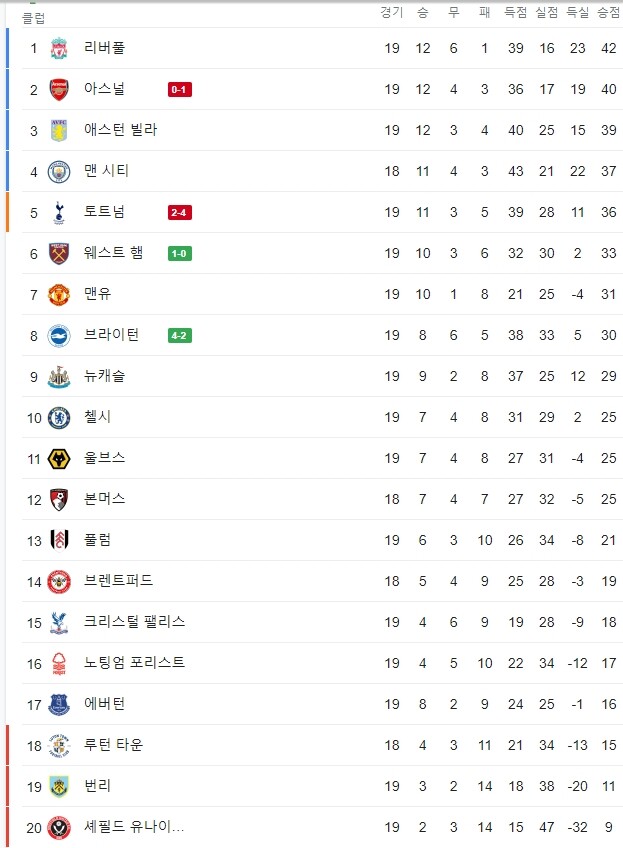This screenshot has width=623, height=848.
Task: Click the Chelsea club crest
Action: (x=59, y=418)
